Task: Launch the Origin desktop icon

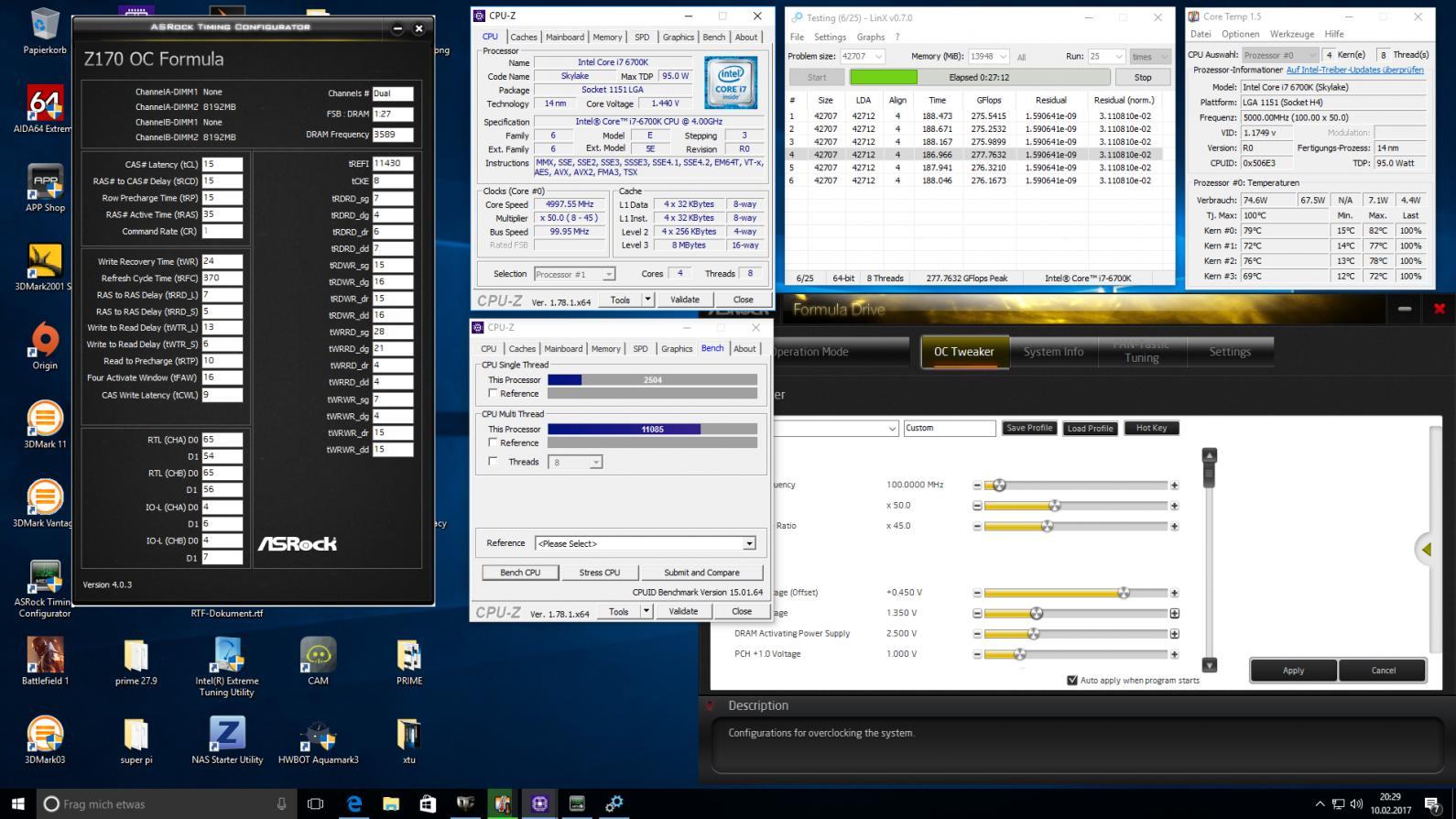Action: [x=45, y=346]
